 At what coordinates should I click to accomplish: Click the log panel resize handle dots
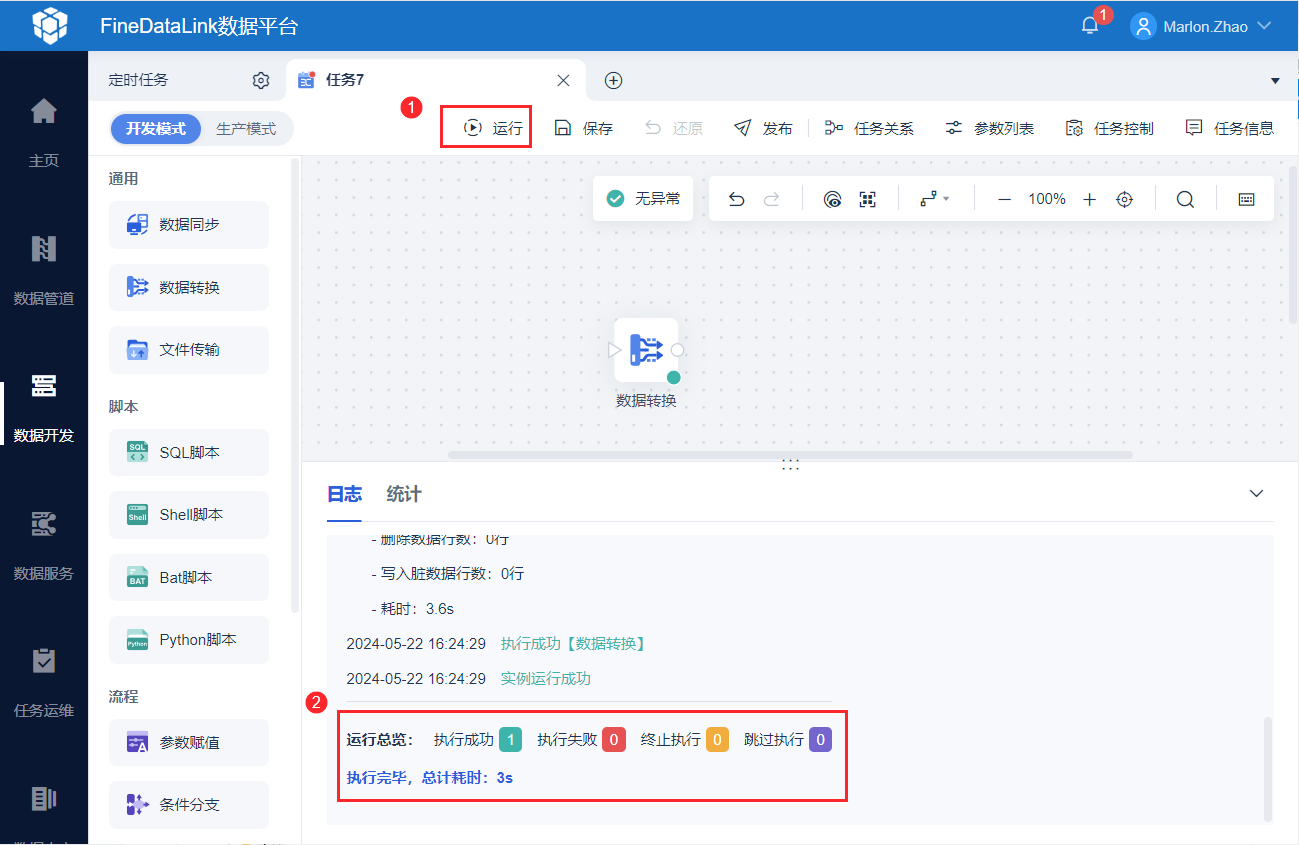click(791, 464)
